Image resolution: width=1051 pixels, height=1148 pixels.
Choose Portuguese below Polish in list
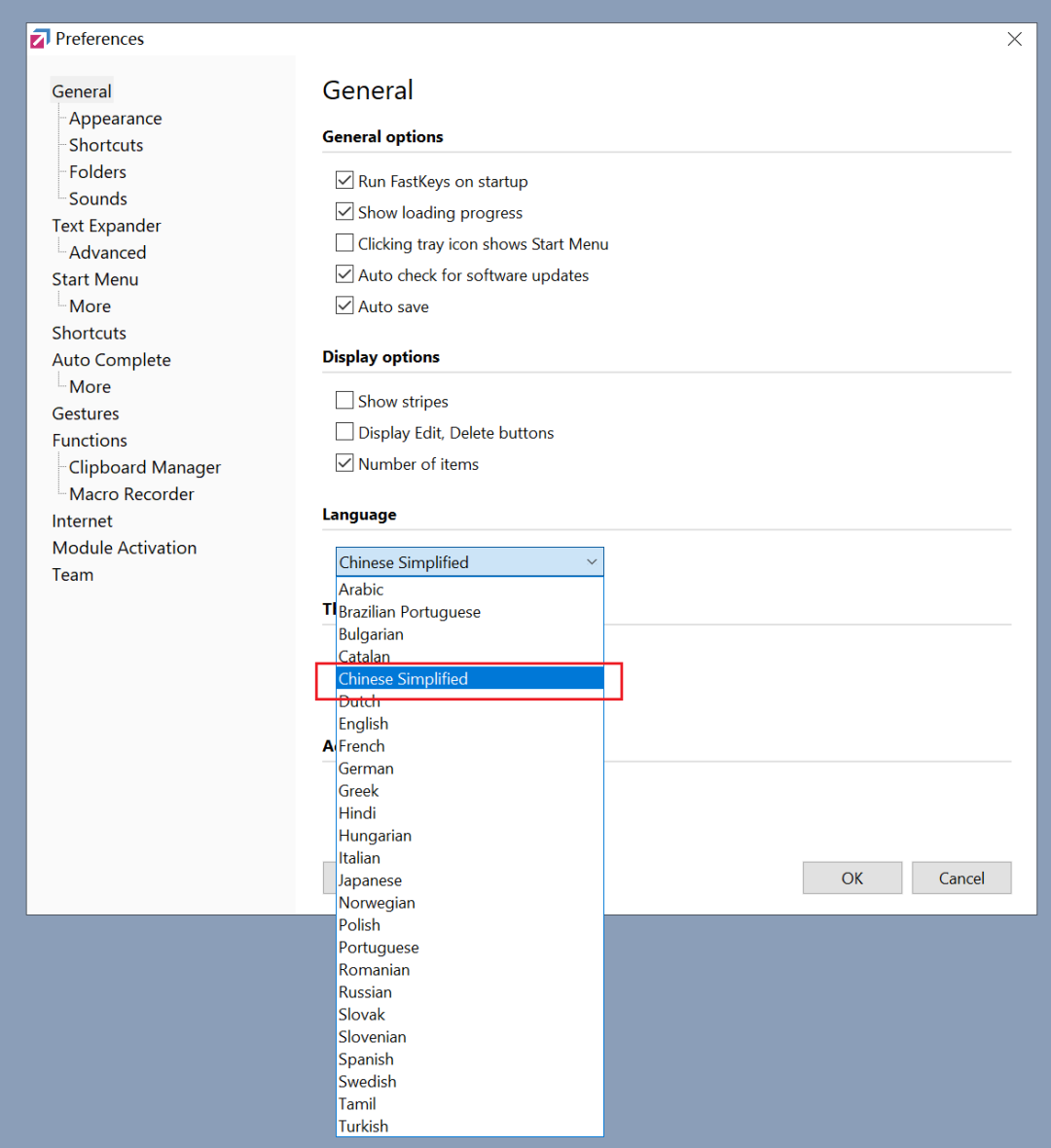(469, 948)
